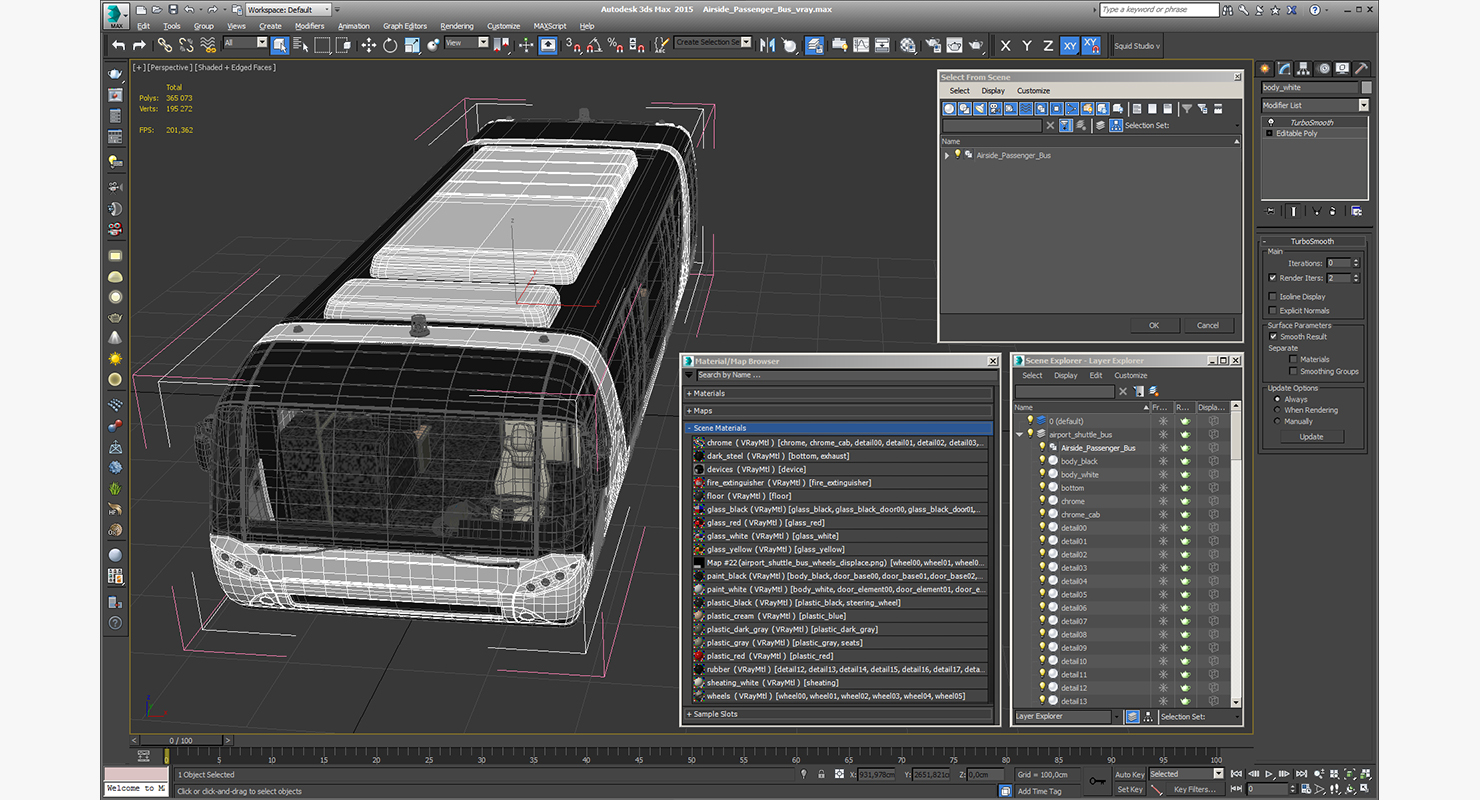
Task: Click the object color swatch beside body_white
Action: coord(1366,87)
